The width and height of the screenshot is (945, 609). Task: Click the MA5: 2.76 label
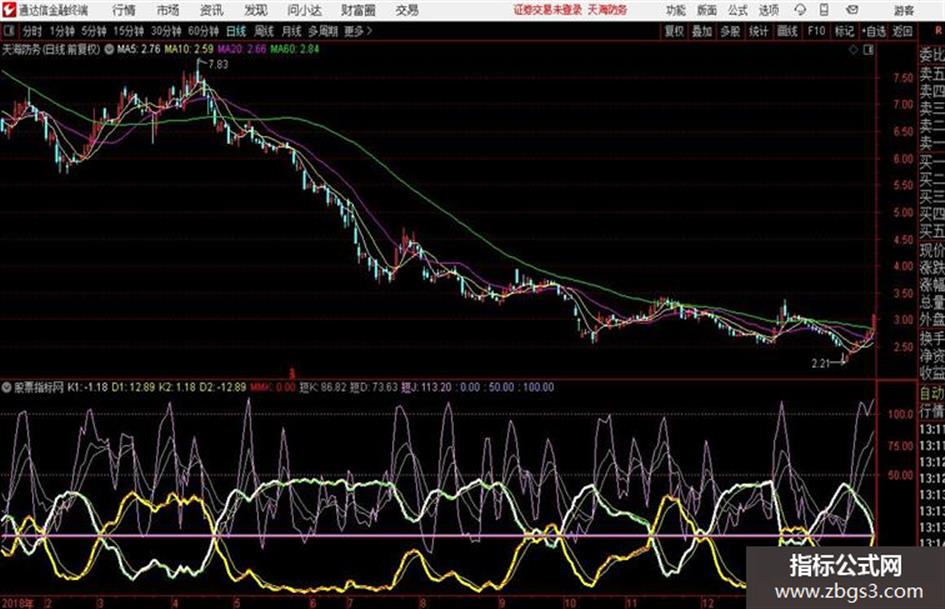139,49
